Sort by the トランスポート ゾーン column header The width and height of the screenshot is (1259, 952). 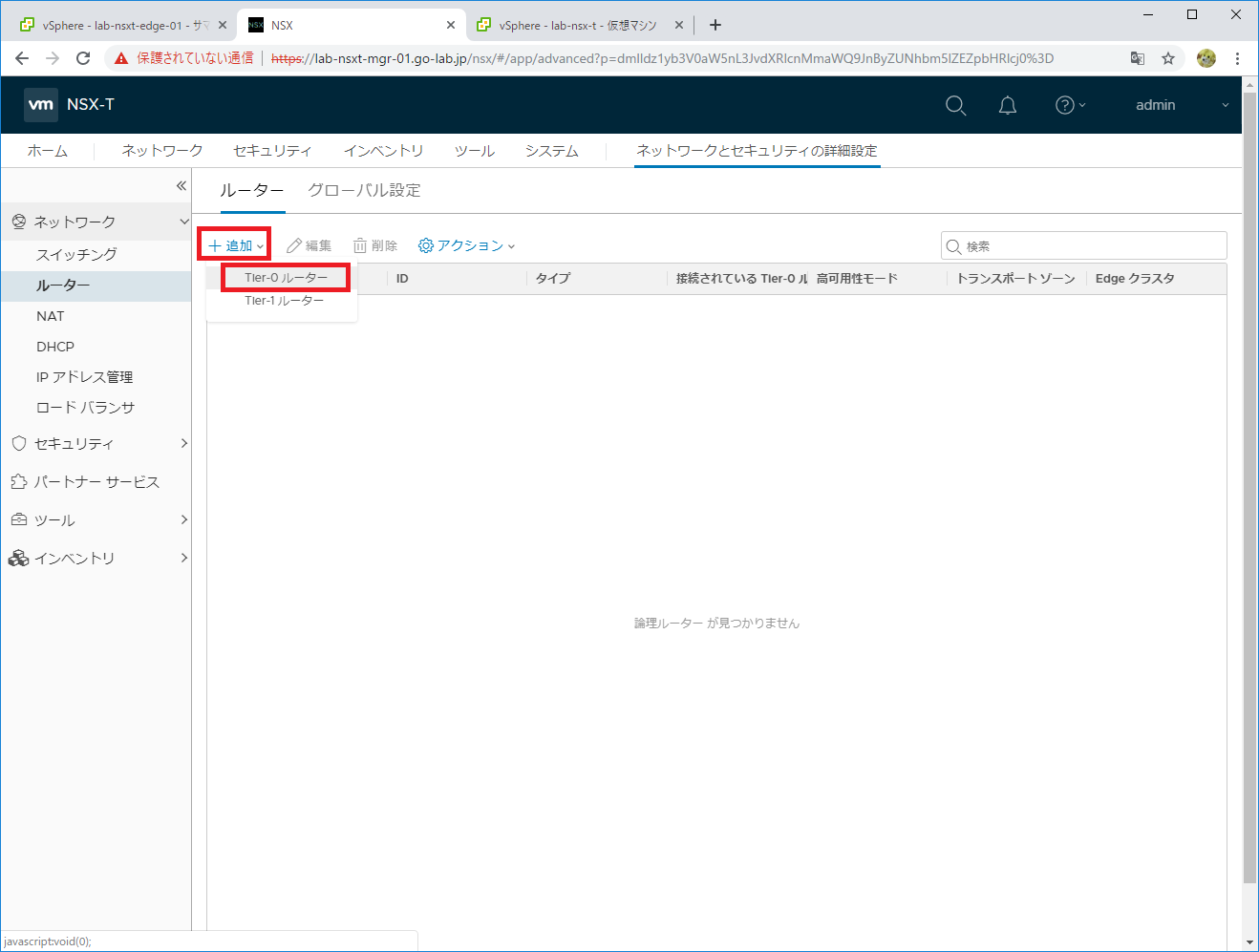[1015, 279]
